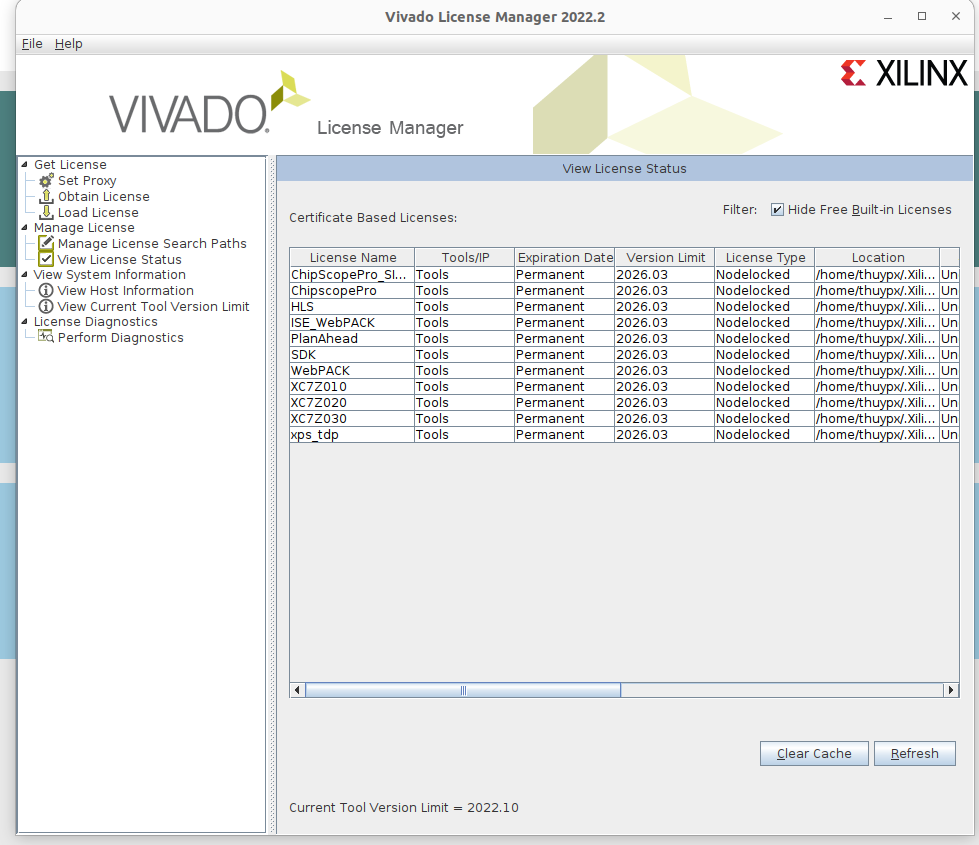
Task: Select Obtain License in the tree
Action: click(x=104, y=197)
